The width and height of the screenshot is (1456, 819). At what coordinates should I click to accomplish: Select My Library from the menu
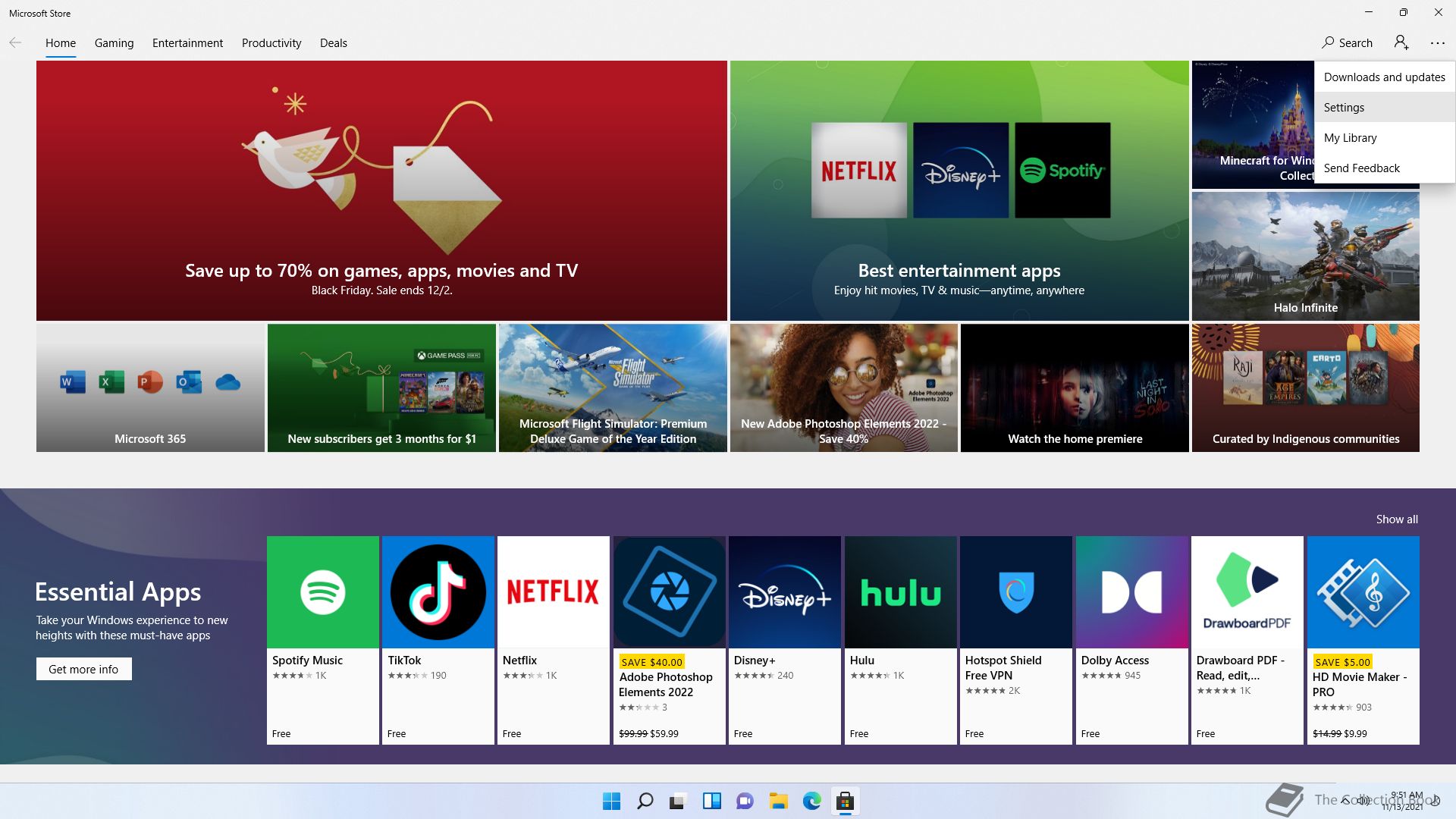[1385, 137]
